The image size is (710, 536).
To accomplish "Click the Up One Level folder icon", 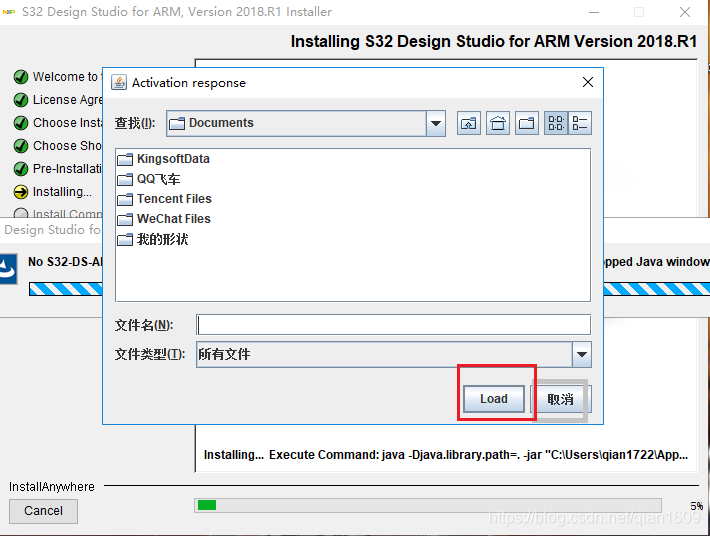I will (x=469, y=123).
